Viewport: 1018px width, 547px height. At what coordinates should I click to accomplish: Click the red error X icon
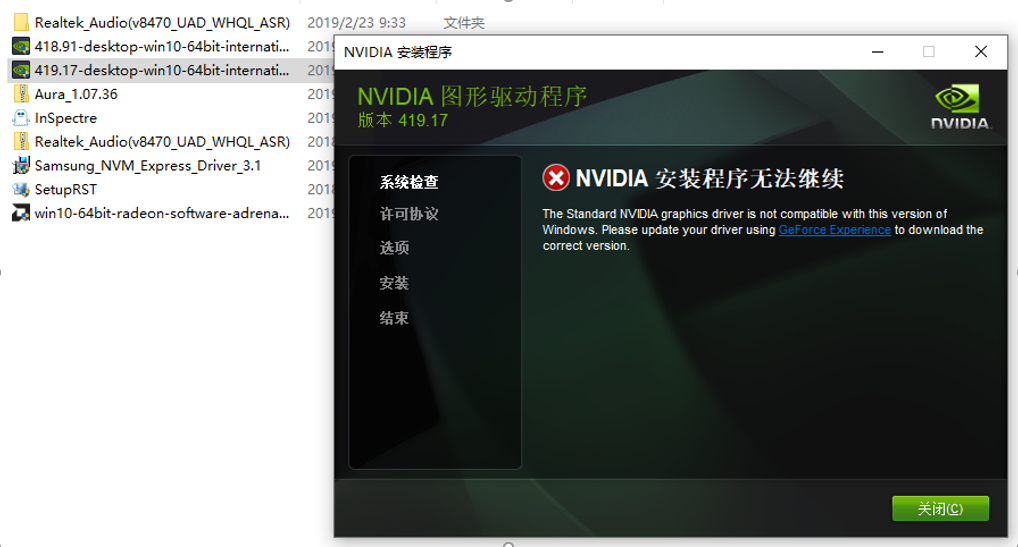point(556,178)
